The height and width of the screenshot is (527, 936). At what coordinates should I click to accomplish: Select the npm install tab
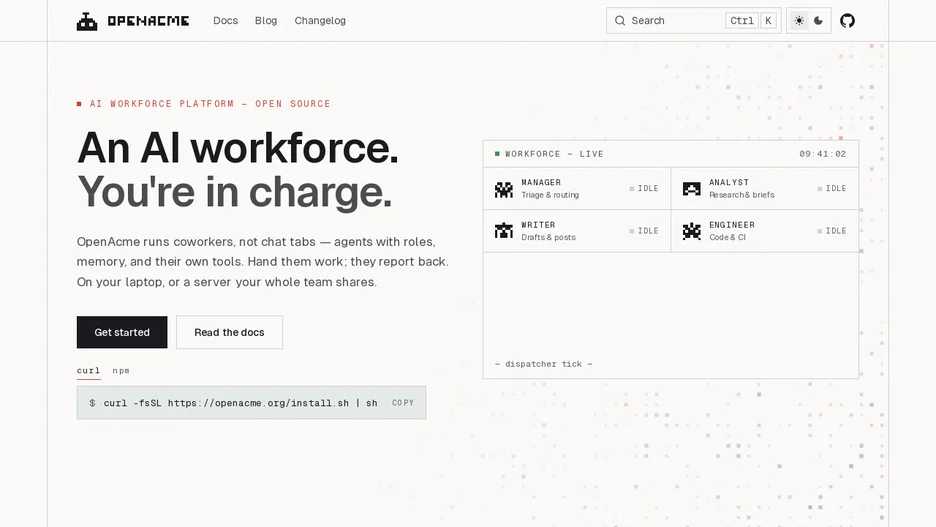[x=121, y=371]
